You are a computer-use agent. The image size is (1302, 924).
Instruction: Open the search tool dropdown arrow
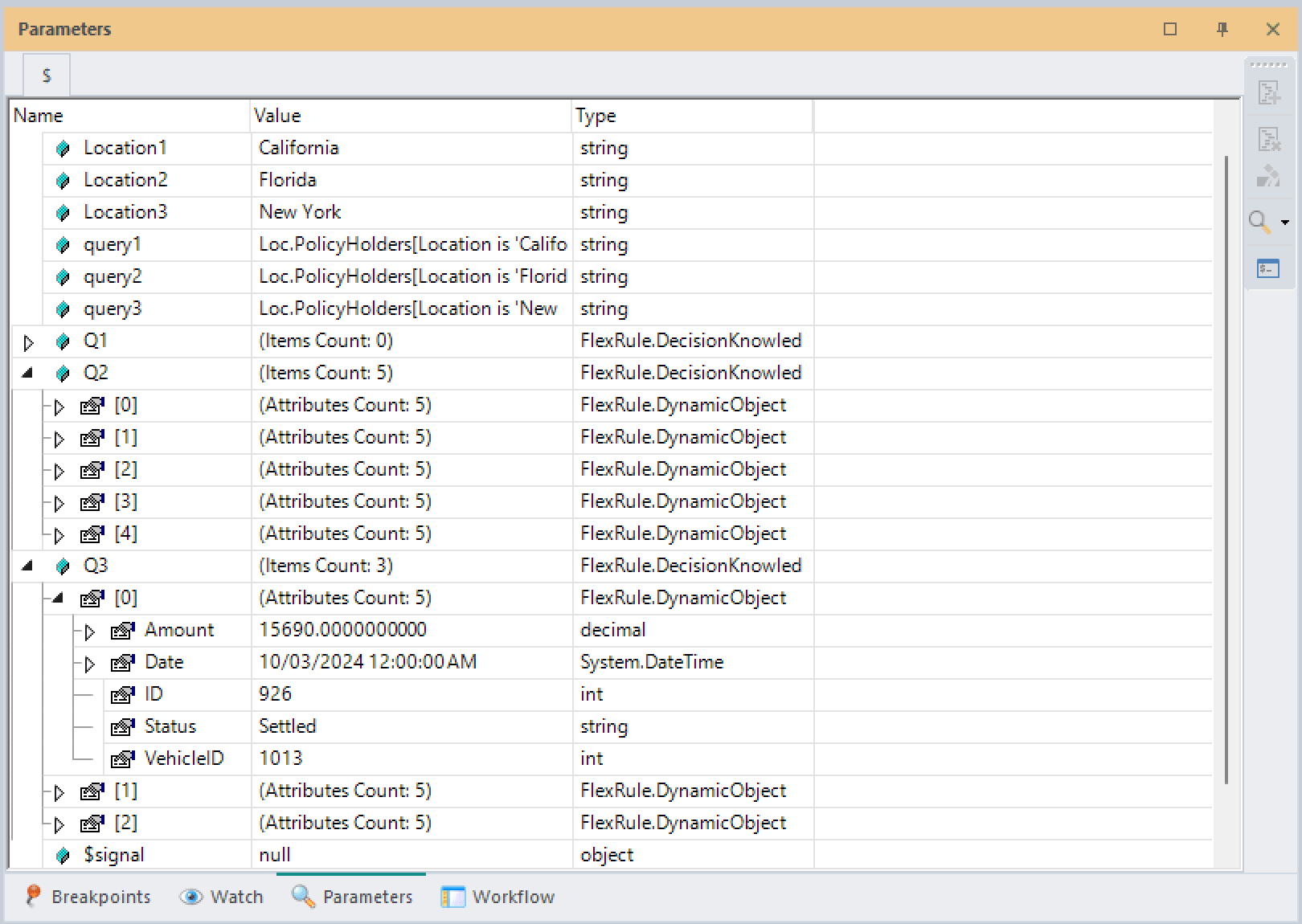(1284, 223)
